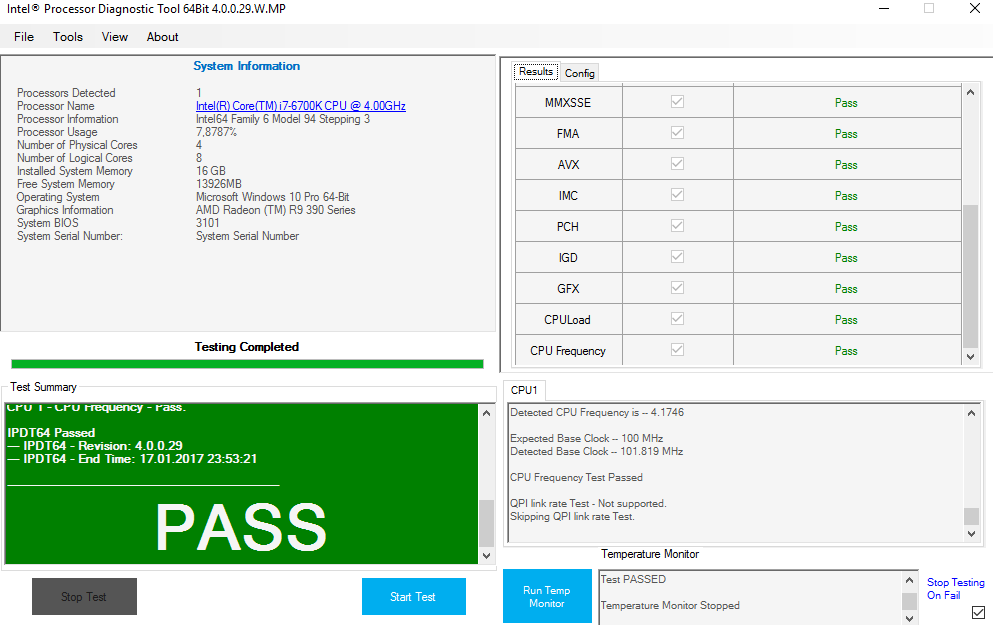
Task: Toggle the MMXSSE test checkbox
Action: coord(678,102)
